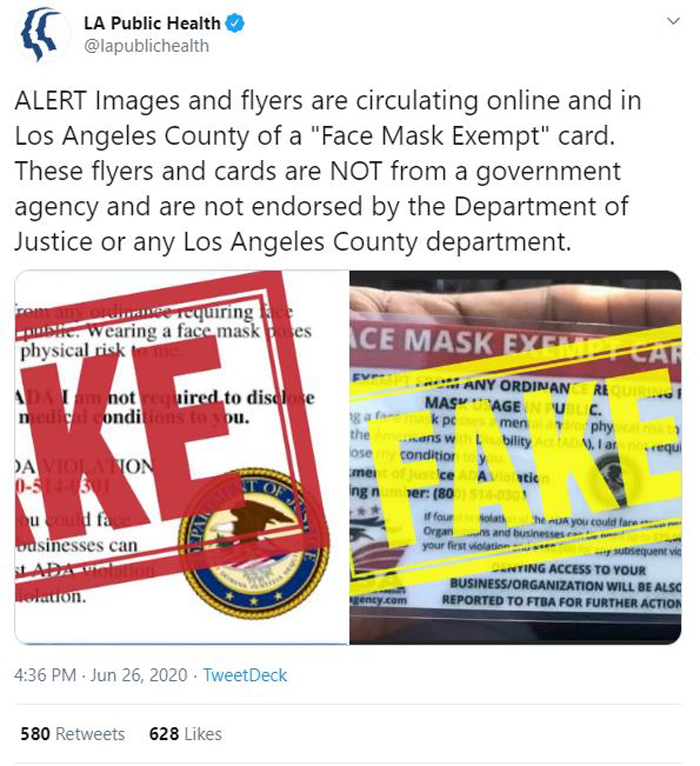Click the large Department of Justice seal
700x766 pixels.
coord(254,544)
